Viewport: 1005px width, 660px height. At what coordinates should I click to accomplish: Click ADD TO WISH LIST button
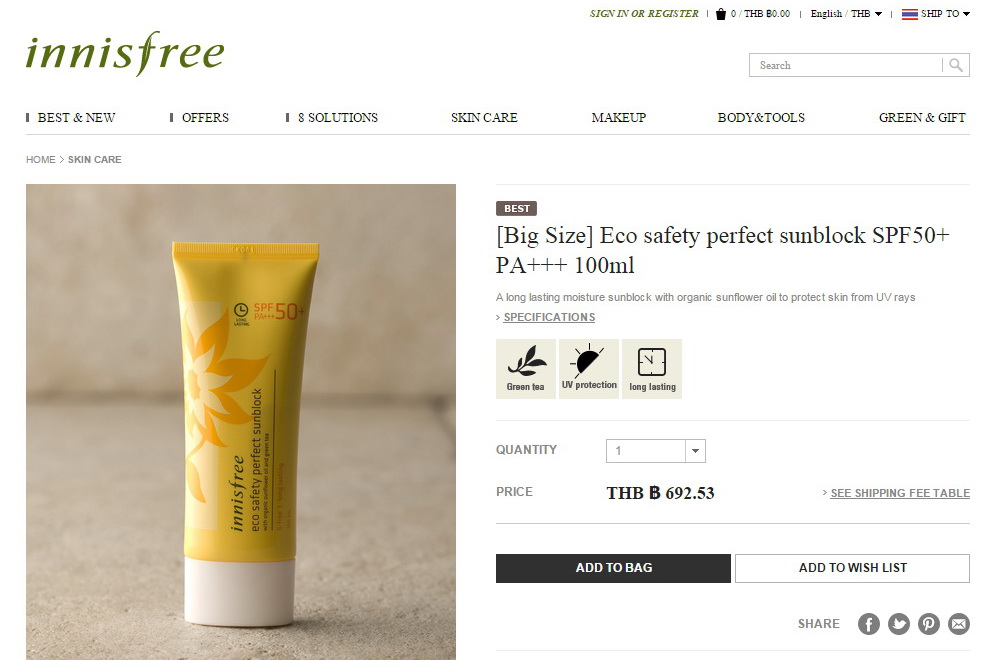pos(852,568)
